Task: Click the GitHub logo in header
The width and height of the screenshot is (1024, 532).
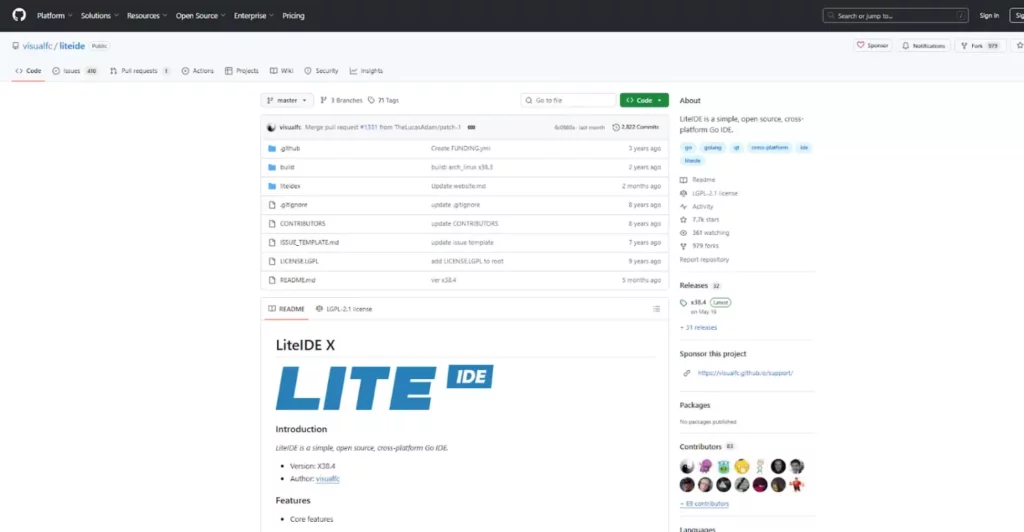Action: coord(19,16)
